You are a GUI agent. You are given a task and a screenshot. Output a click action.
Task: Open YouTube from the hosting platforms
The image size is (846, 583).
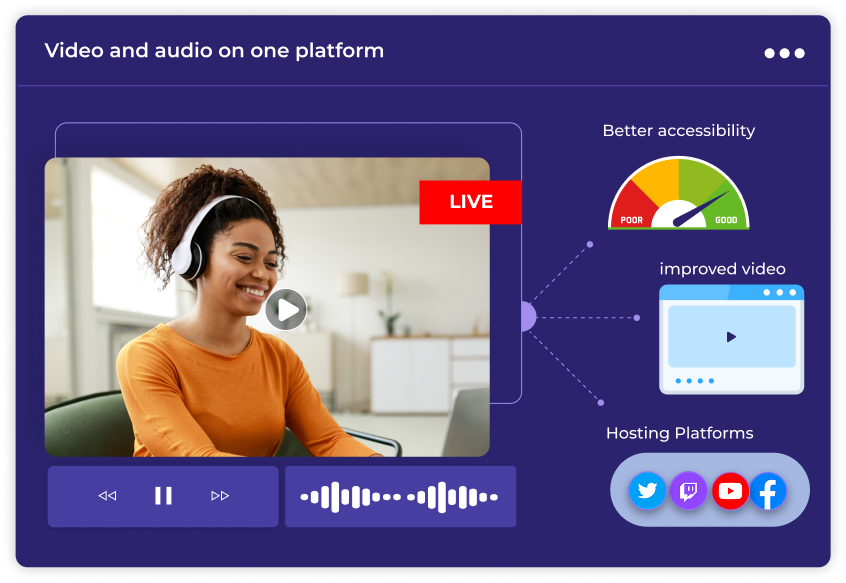click(x=730, y=491)
